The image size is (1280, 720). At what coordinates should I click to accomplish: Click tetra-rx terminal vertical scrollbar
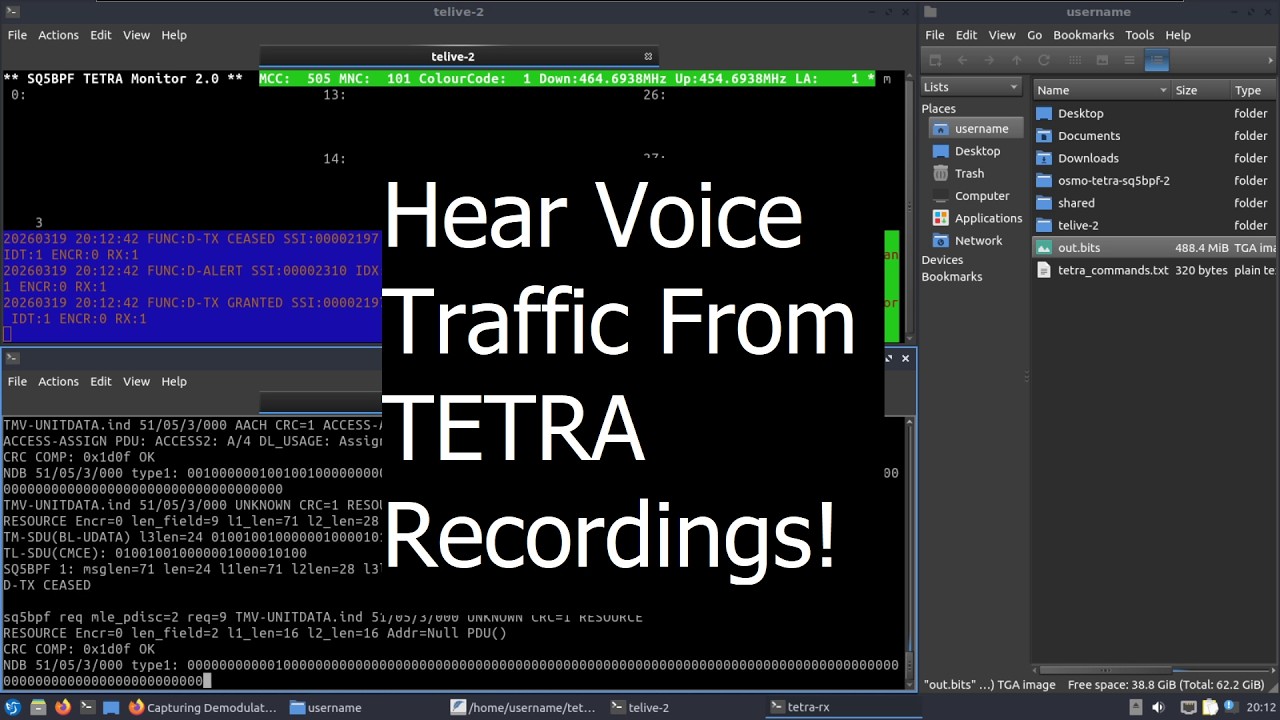pos(909,552)
